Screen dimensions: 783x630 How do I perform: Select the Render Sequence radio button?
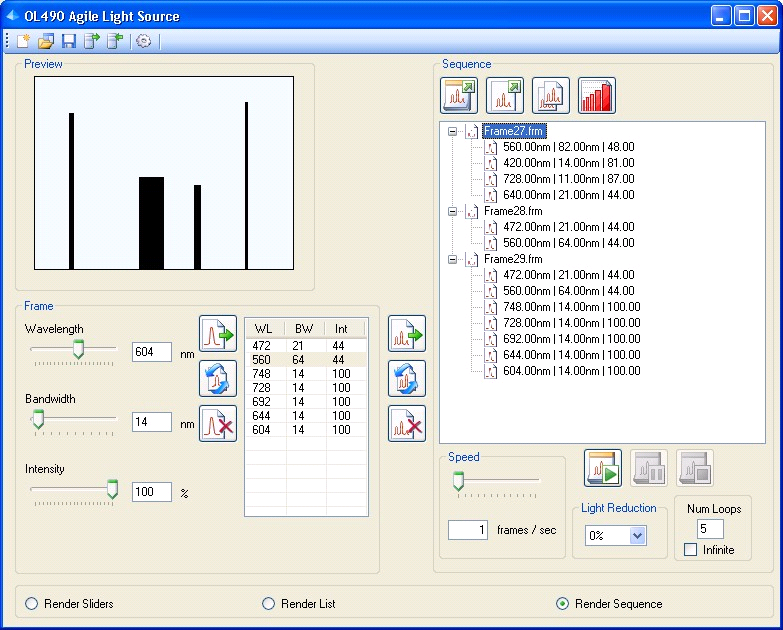[x=562, y=604]
